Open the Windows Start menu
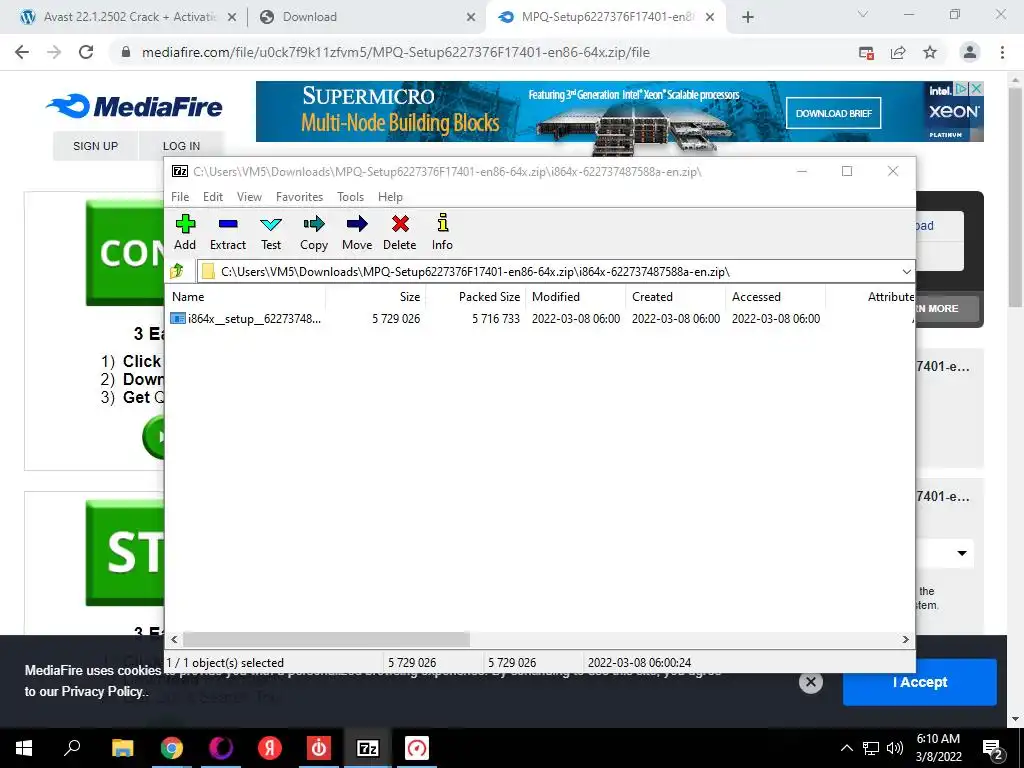The width and height of the screenshot is (1024, 768). [x=24, y=748]
